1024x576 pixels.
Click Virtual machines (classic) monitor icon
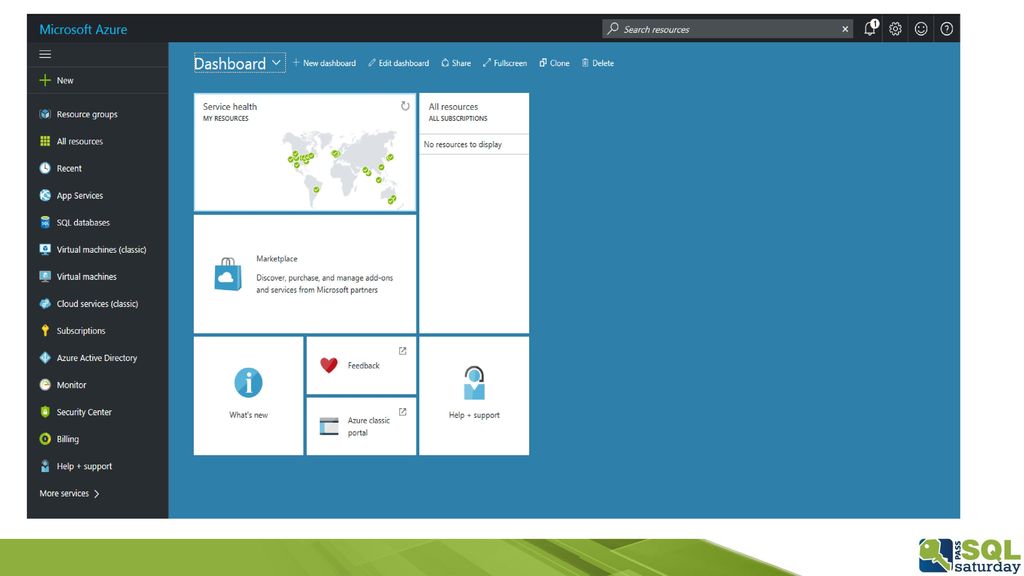pyautogui.click(x=44, y=249)
